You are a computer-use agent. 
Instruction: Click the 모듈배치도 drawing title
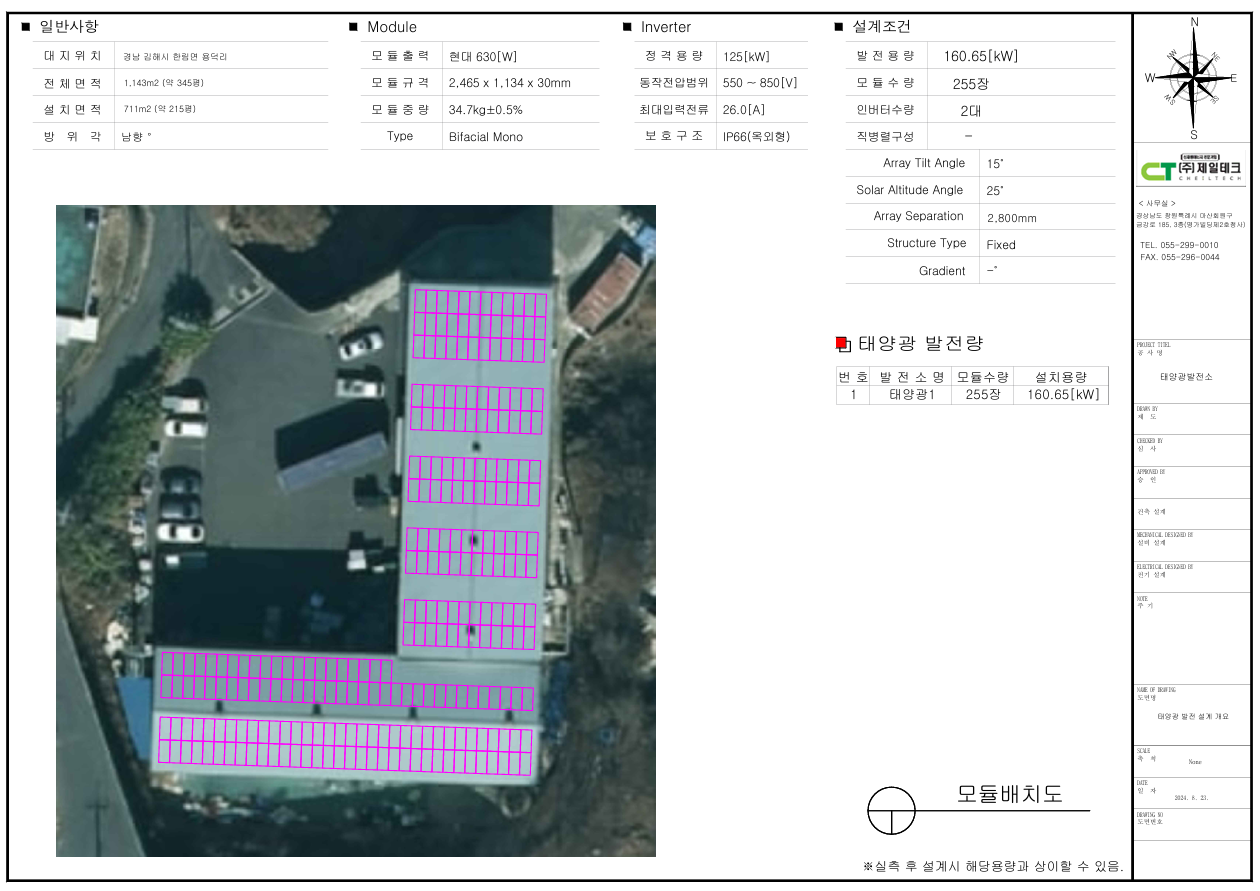1009,794
